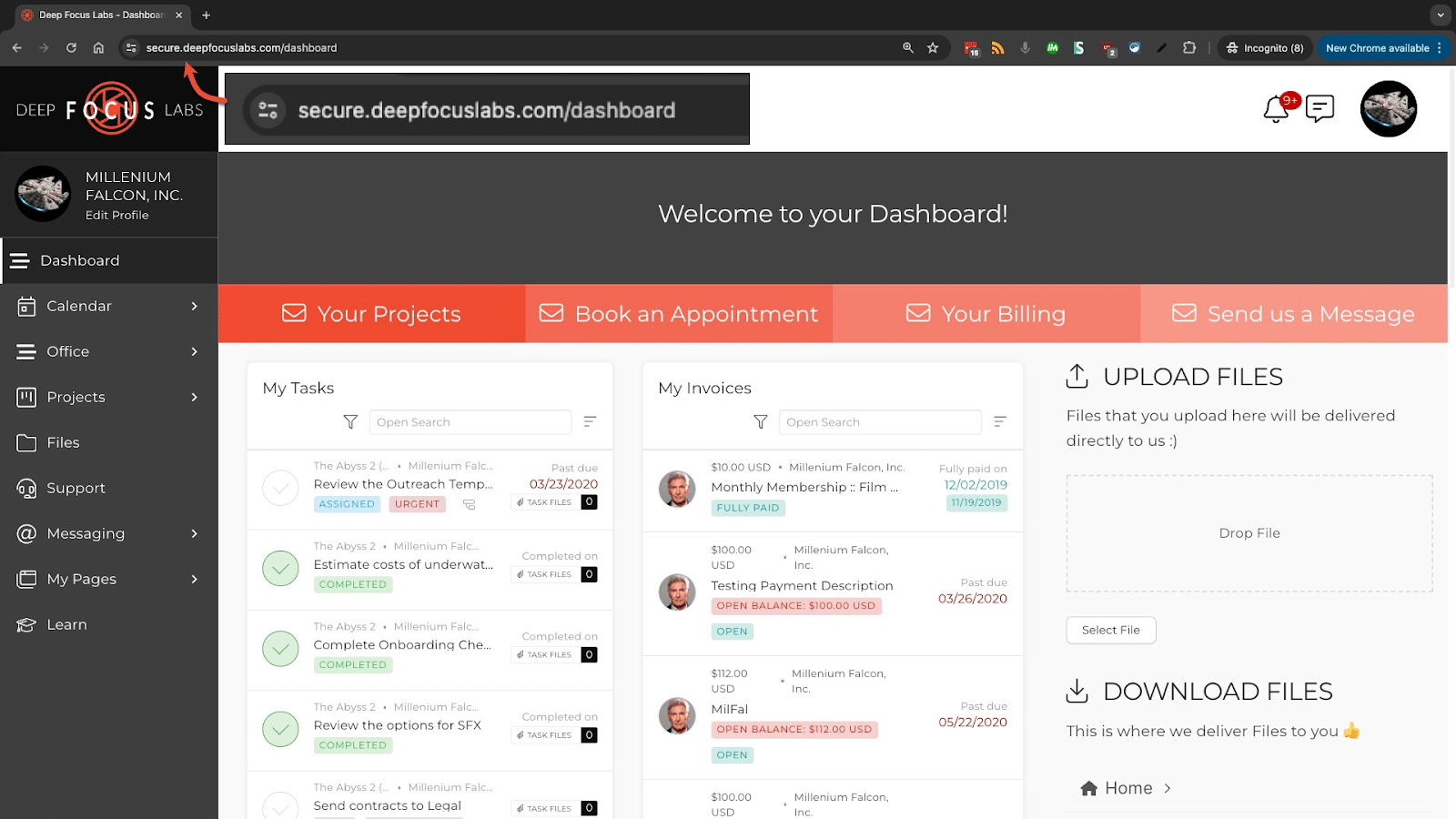The width and height of the screenshot is (1456, 819).
Task: Uncheck the completed Review the options for SFX task
Action: click(280, 730)
